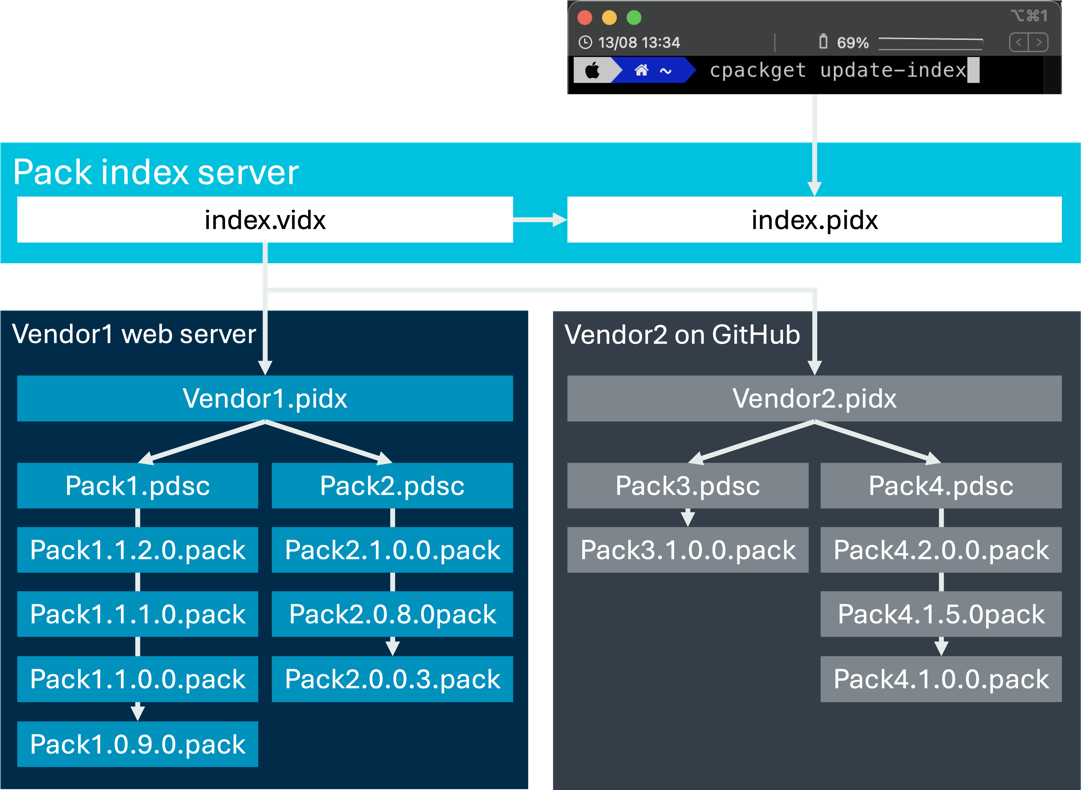Click the Apple logo prompt segment
The width and height of the screenshot is (1082, 790).
(592, 71)
